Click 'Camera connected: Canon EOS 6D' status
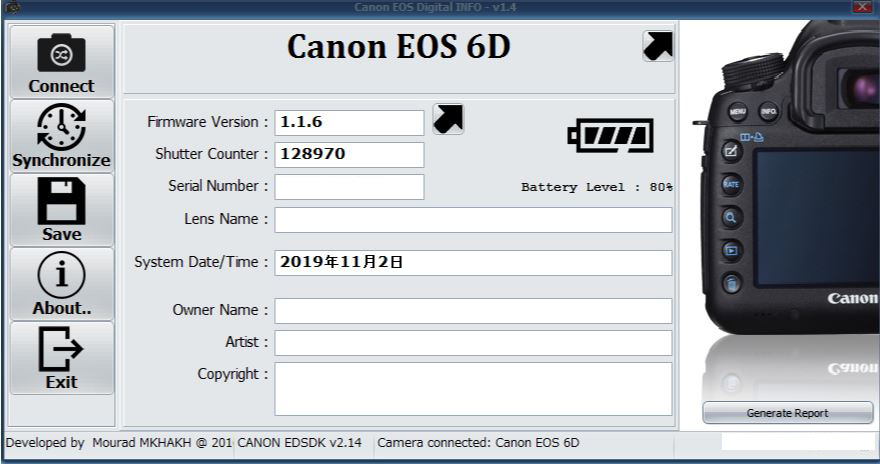 478,443
